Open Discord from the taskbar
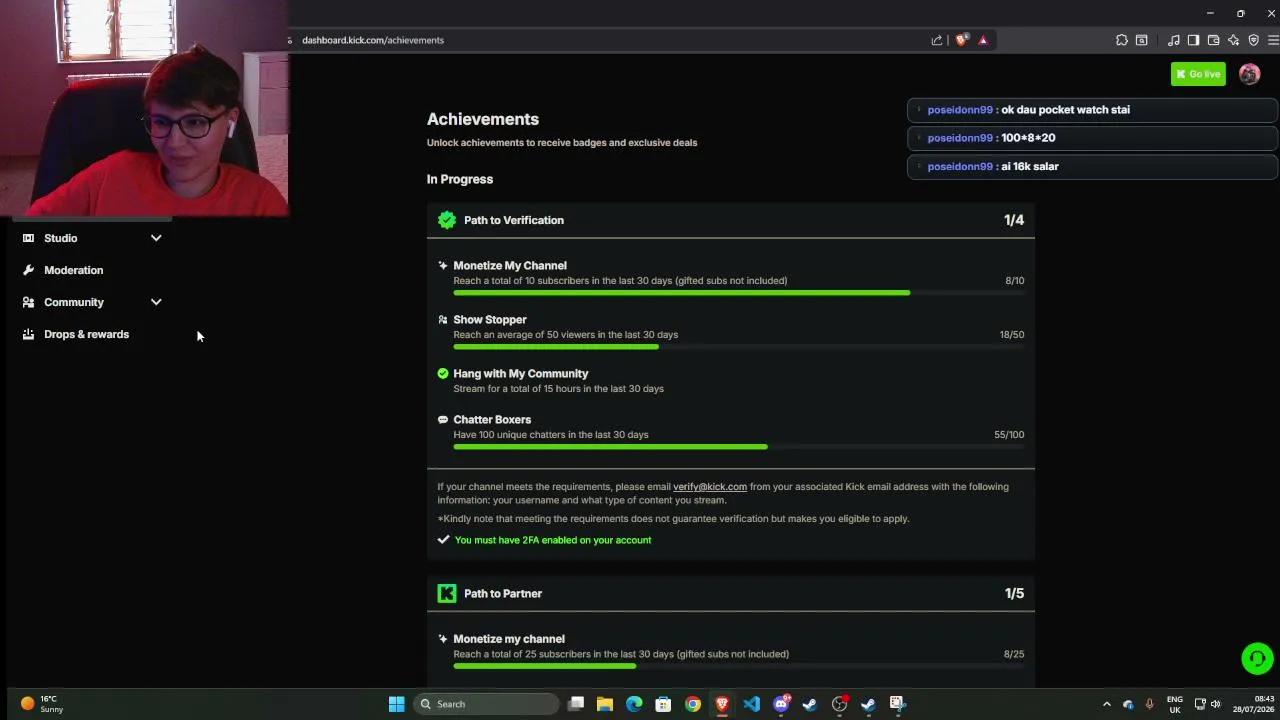 [x=781, y=704]
